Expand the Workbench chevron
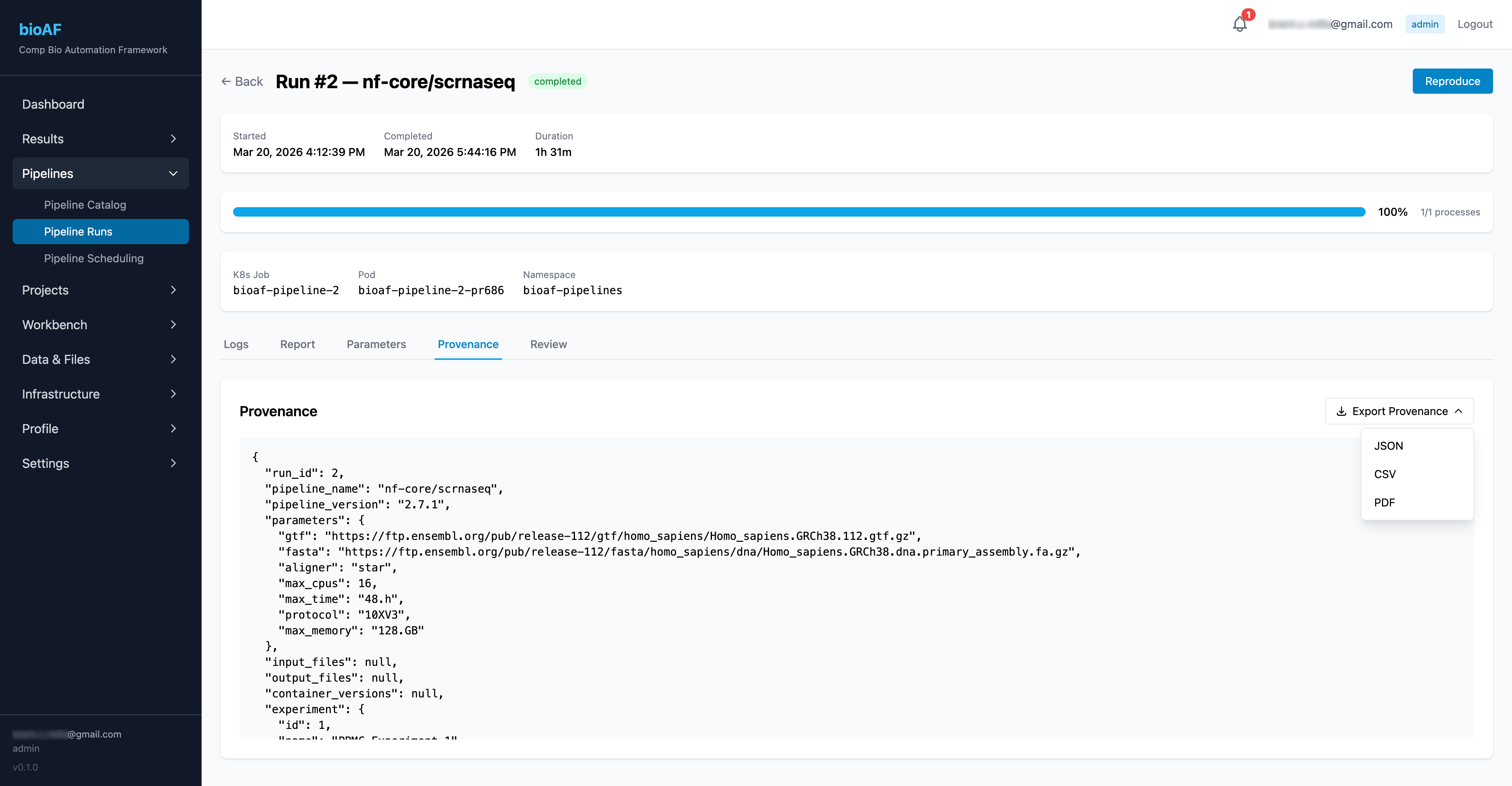Image resolution: width=1512 pixels, height=786 pixels. (173, 324)
